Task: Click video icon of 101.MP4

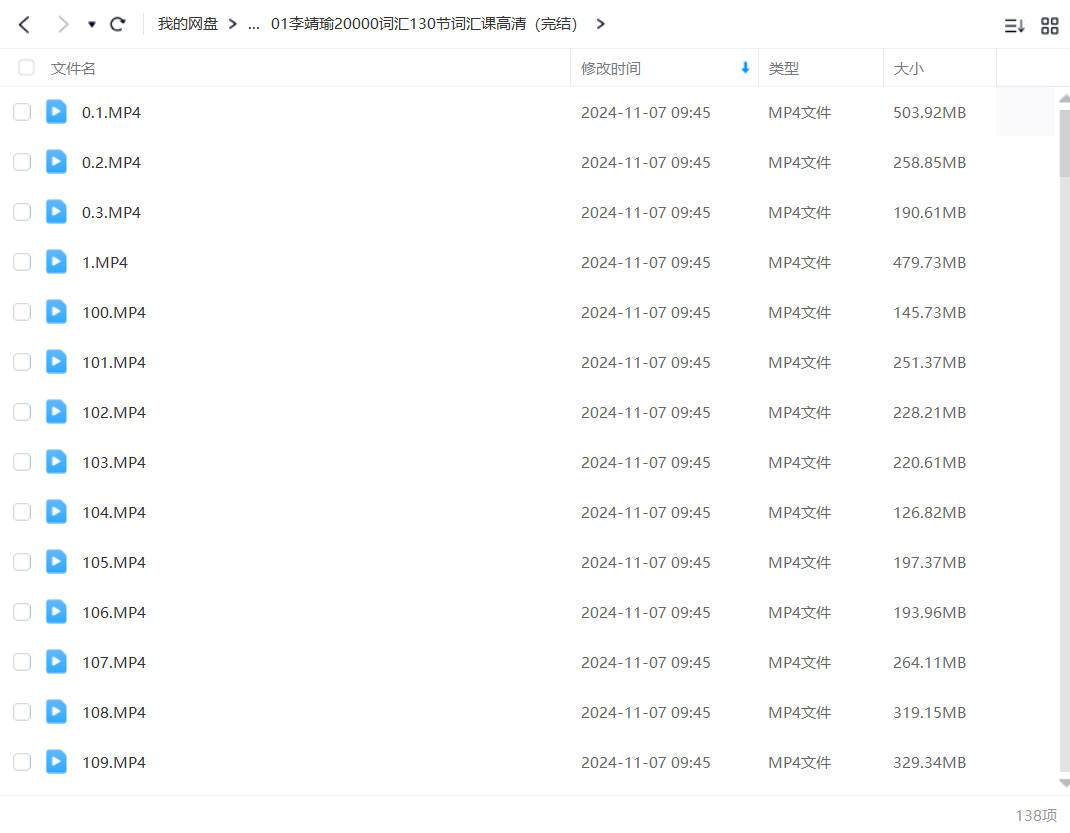Action: 57,362
